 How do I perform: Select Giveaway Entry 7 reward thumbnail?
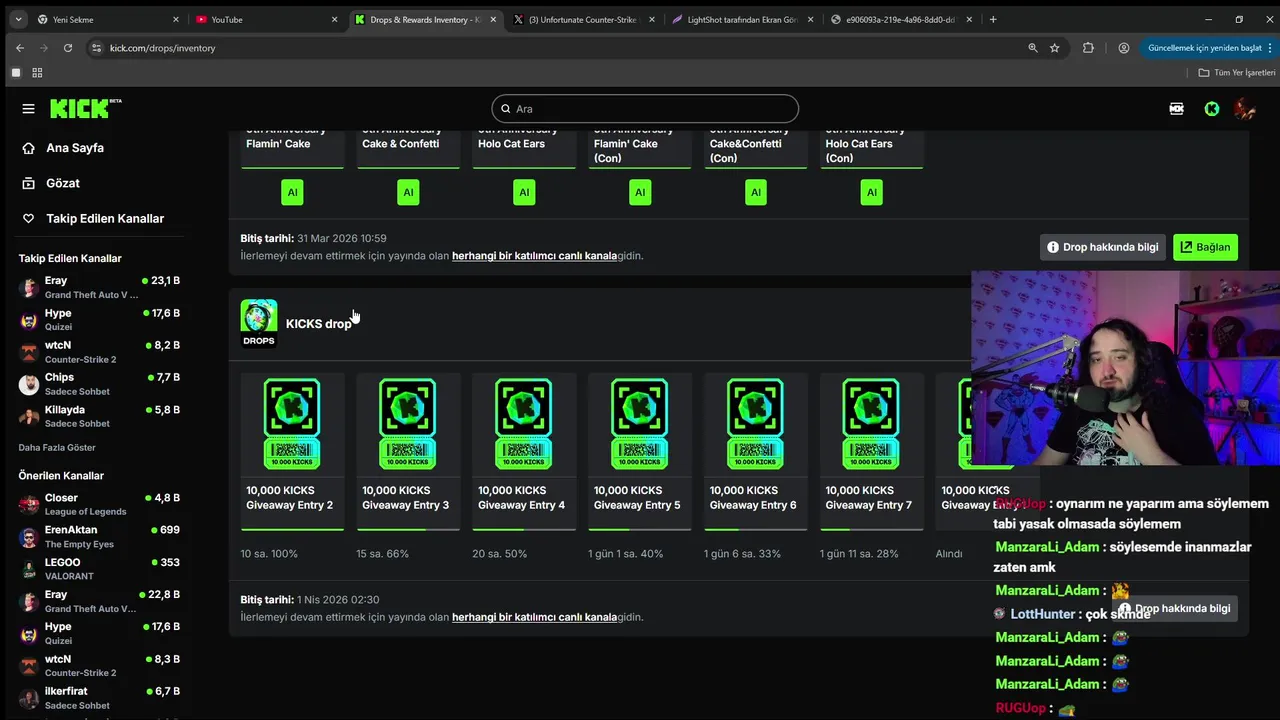click(x=872, y=424)
